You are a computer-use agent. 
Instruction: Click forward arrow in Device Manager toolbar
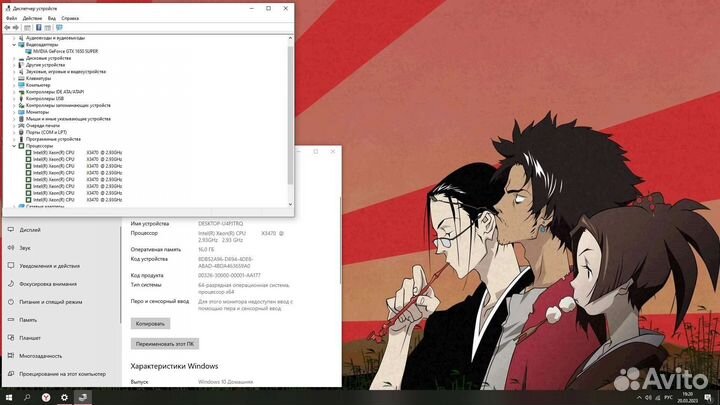[x=16, y=28]
